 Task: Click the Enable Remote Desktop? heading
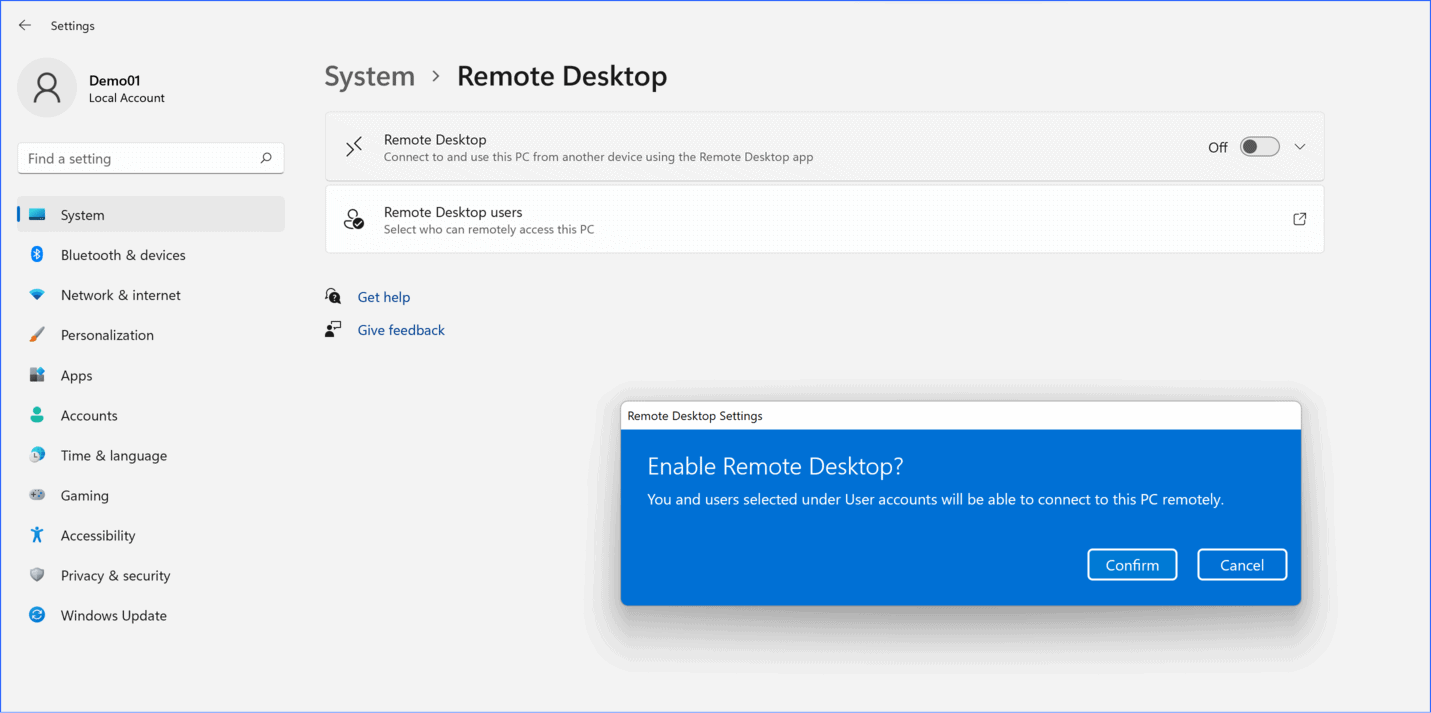point(775,466)
